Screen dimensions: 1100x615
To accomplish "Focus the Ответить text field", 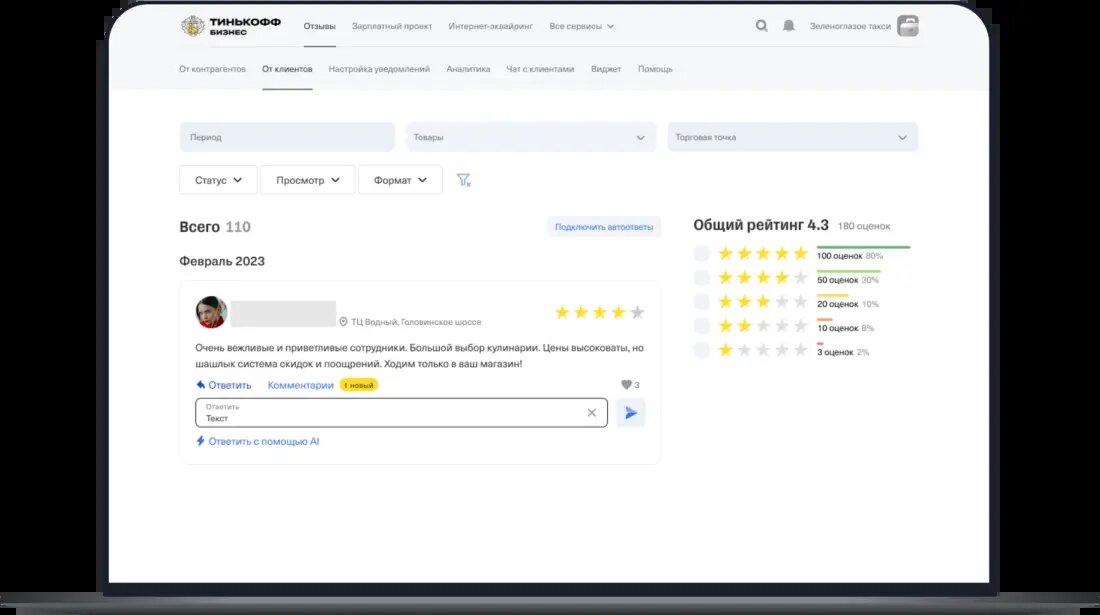I will click(x=401, y=413).
